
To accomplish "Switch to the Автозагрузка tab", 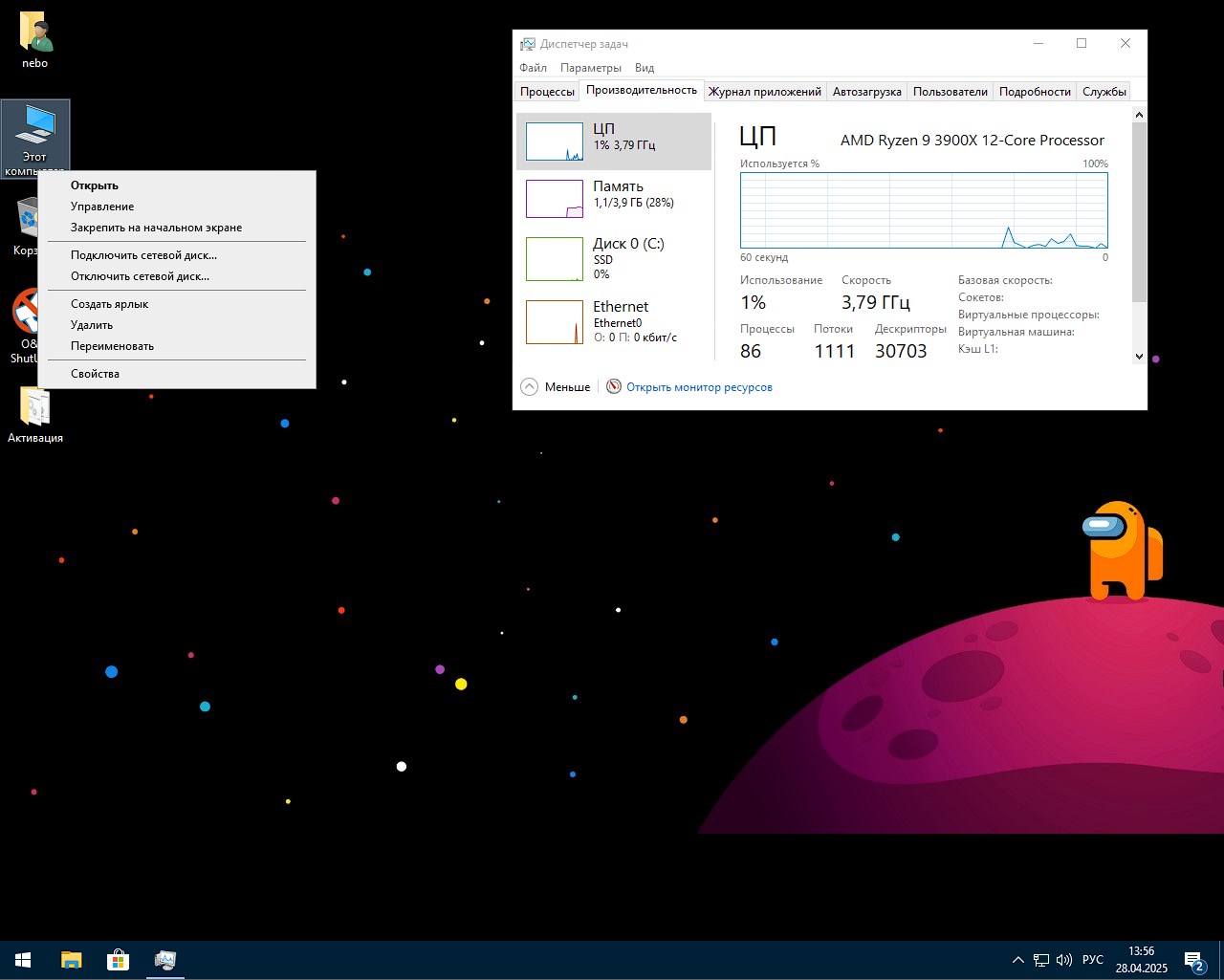I will point(865,91).
